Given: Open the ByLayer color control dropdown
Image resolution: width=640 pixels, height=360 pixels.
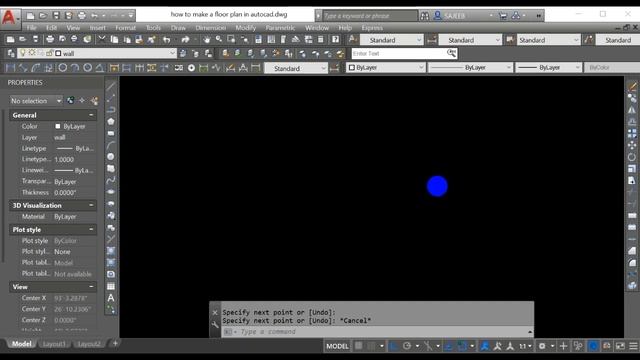Looking at the screenshot, I should coord(386,67).
